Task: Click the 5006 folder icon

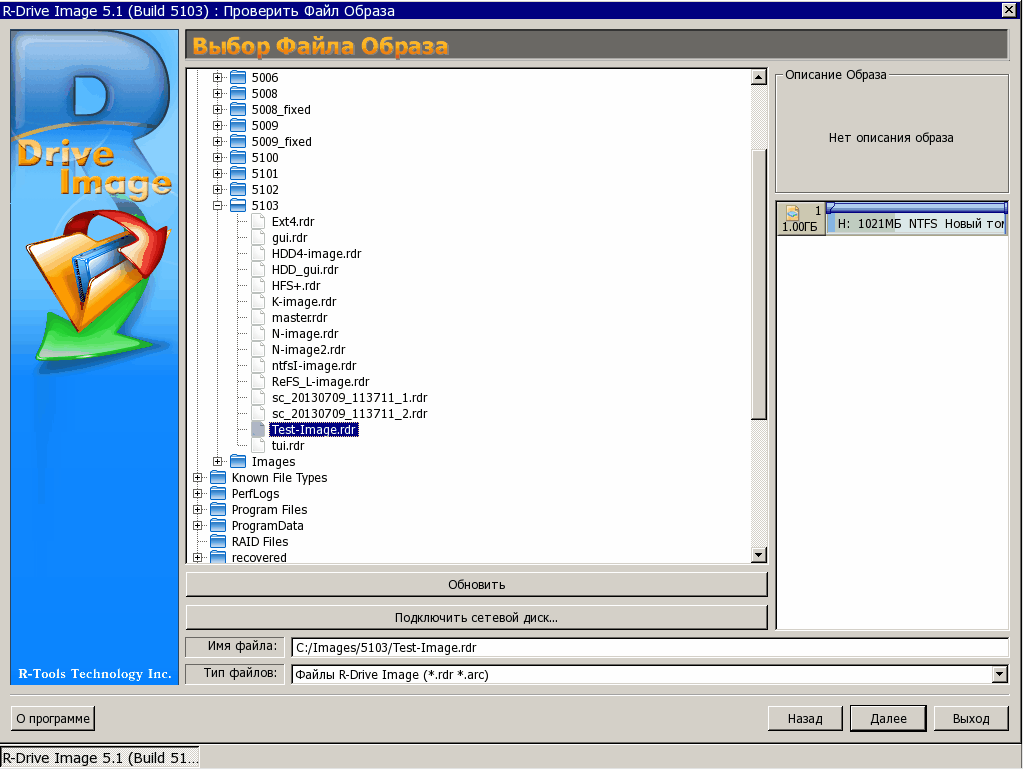Action: 238,78
